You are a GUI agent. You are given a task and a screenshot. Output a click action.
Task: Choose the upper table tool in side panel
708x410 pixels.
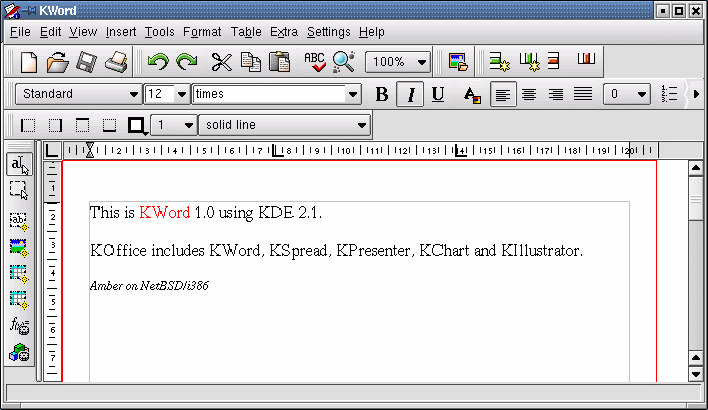pyautogui.click(x=19, y=274)
